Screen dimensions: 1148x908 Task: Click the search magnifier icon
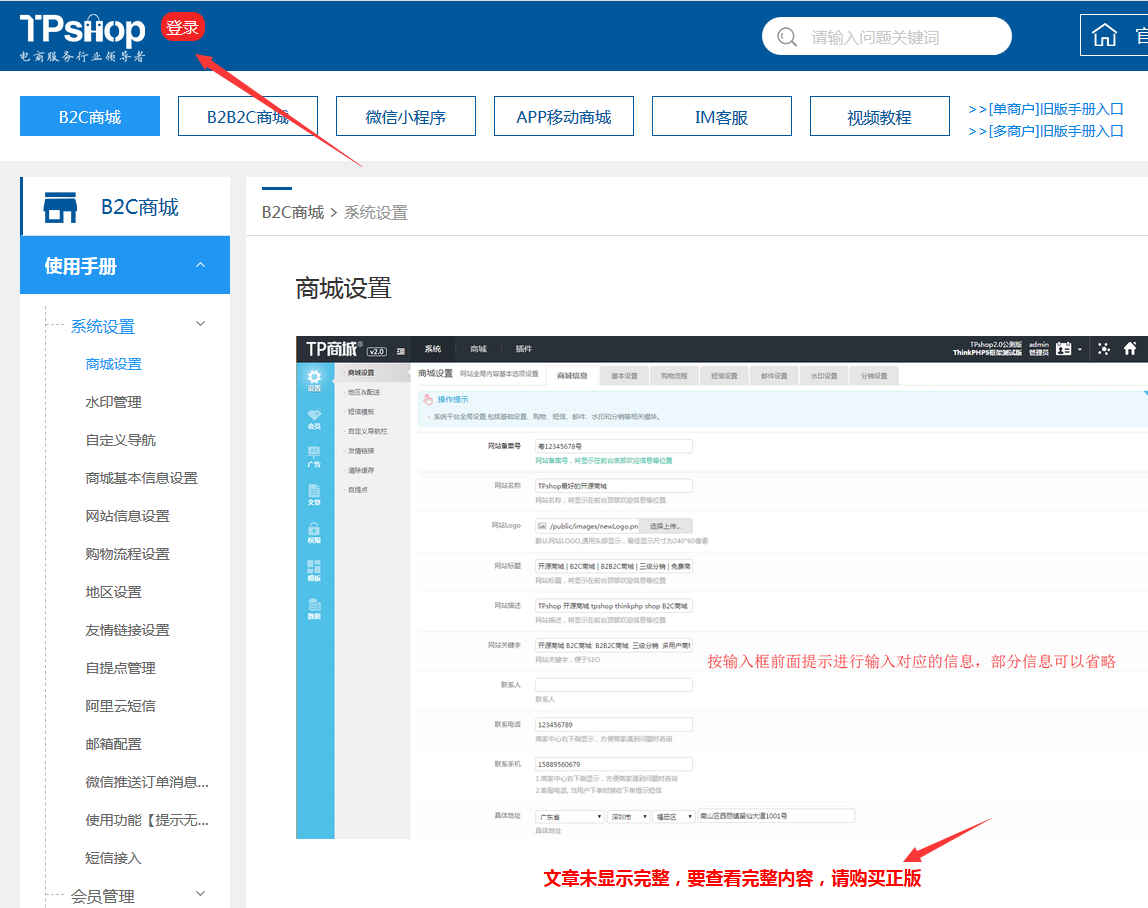(x=788, y=37)
